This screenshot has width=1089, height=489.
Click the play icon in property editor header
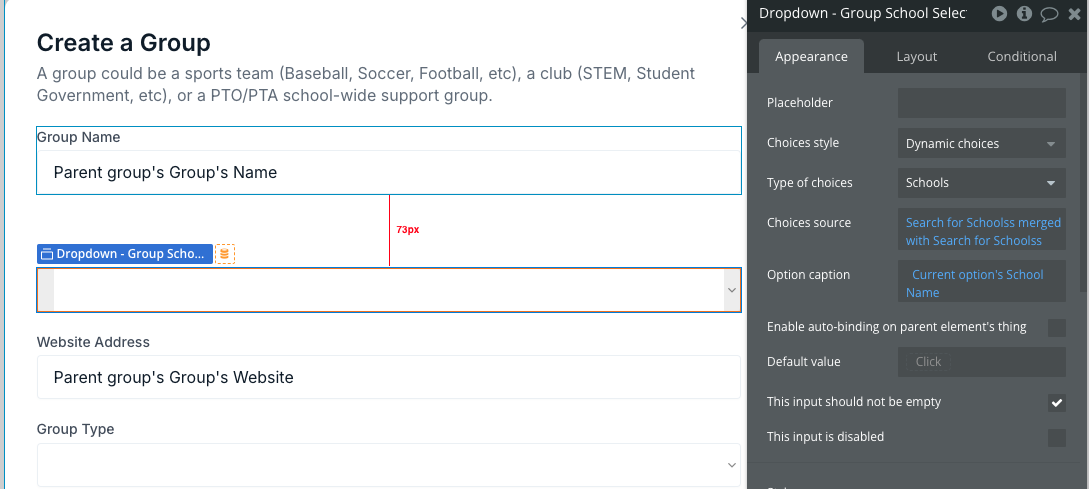coord(999,14)
